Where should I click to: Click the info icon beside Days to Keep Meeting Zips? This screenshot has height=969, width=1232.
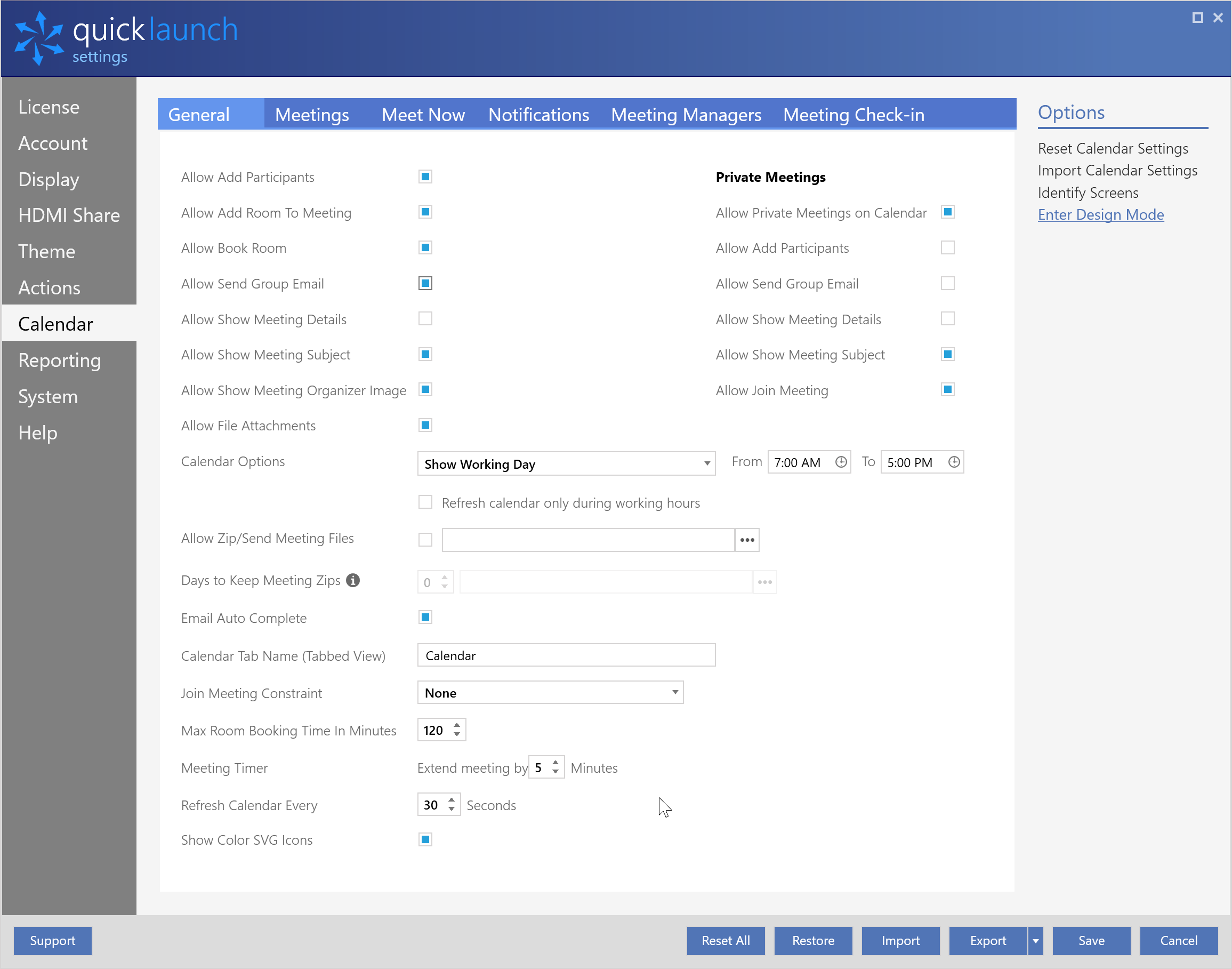tap(353, 580)
